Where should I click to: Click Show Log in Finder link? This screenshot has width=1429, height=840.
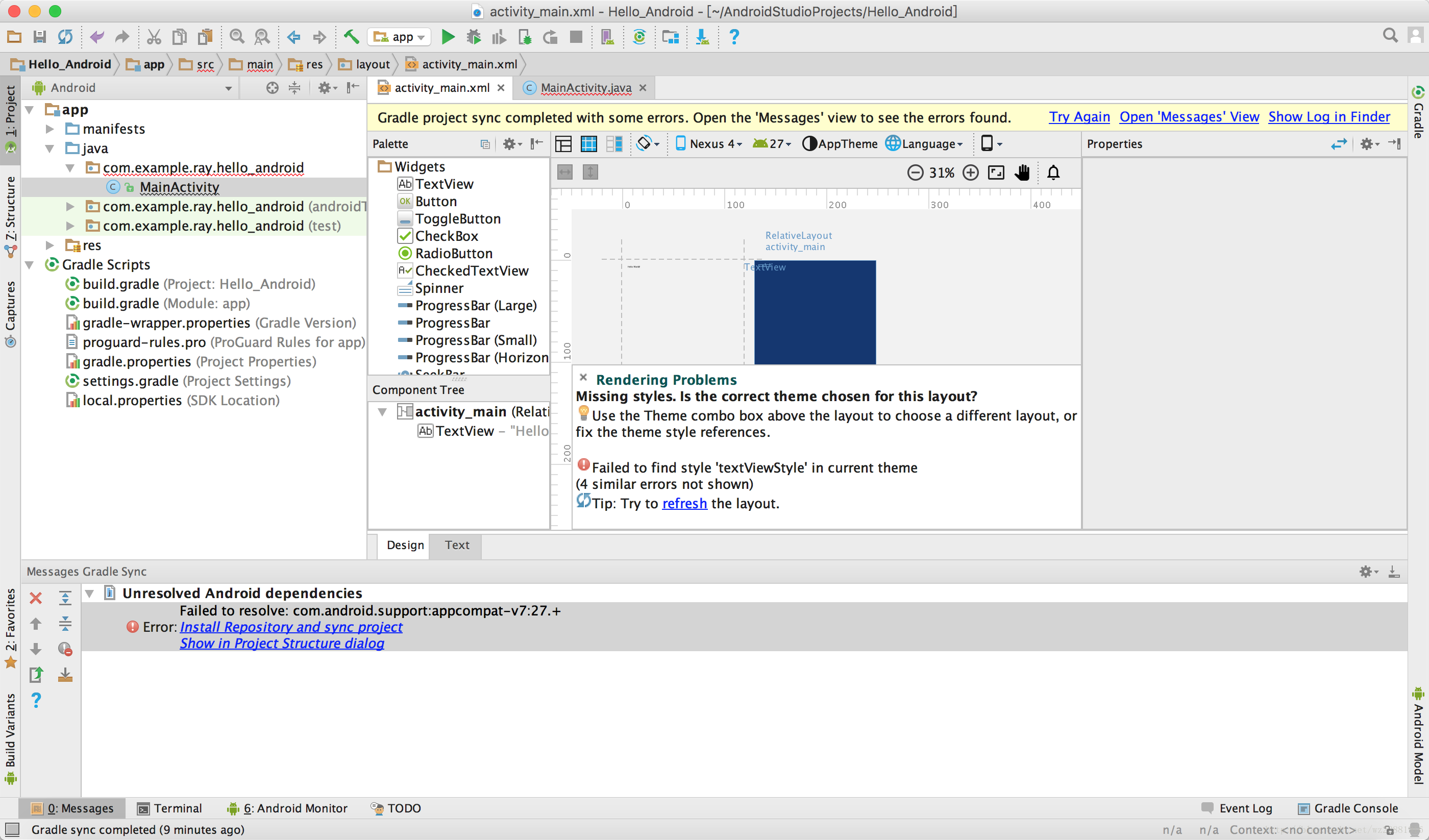click(1328, 117)
